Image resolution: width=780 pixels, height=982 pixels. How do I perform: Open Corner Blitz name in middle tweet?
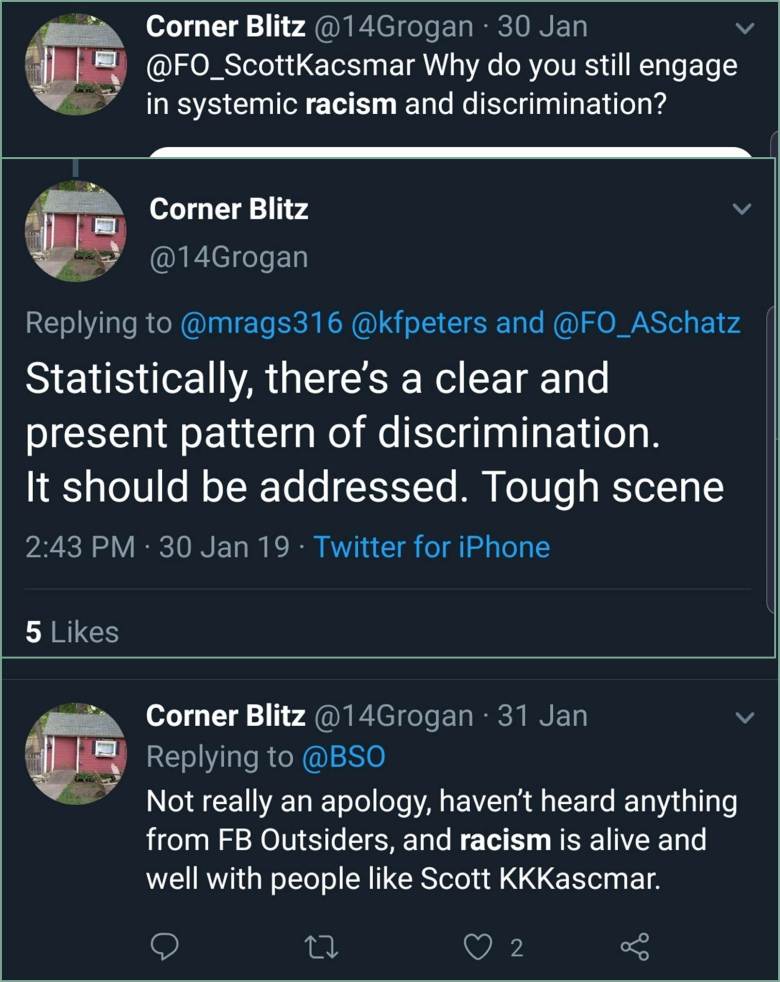click(228, 209)
